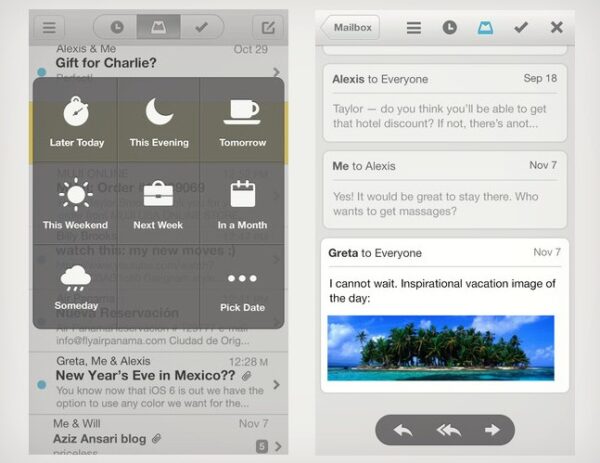Viewport: 600px width, 463px height.
Task: Tap the reply all button
Action: [448, 430]
